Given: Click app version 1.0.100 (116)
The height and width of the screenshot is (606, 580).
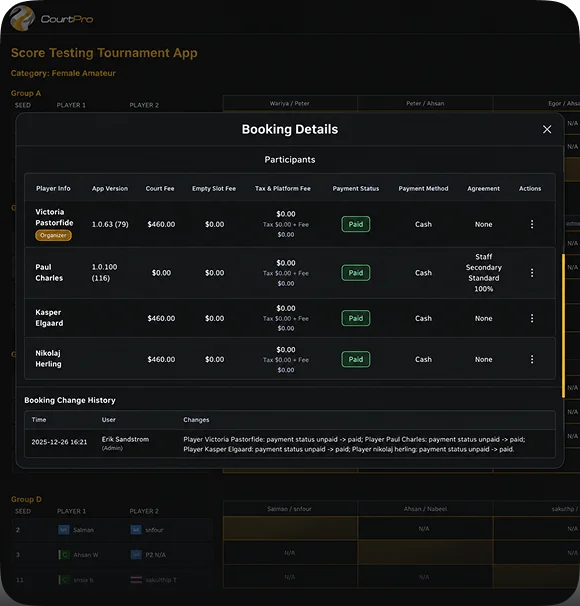Looking at the screenshot, I should [x=104, y=272].
